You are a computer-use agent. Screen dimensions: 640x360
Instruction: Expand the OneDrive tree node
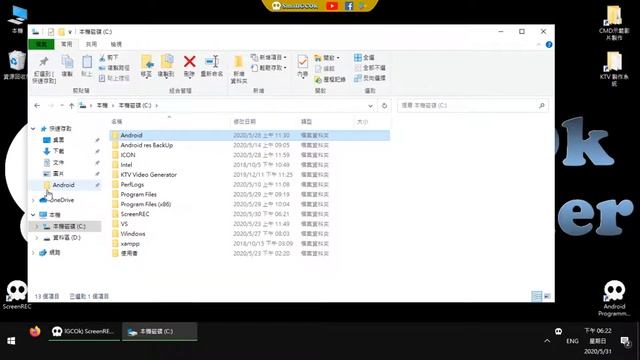click(33, 200)
